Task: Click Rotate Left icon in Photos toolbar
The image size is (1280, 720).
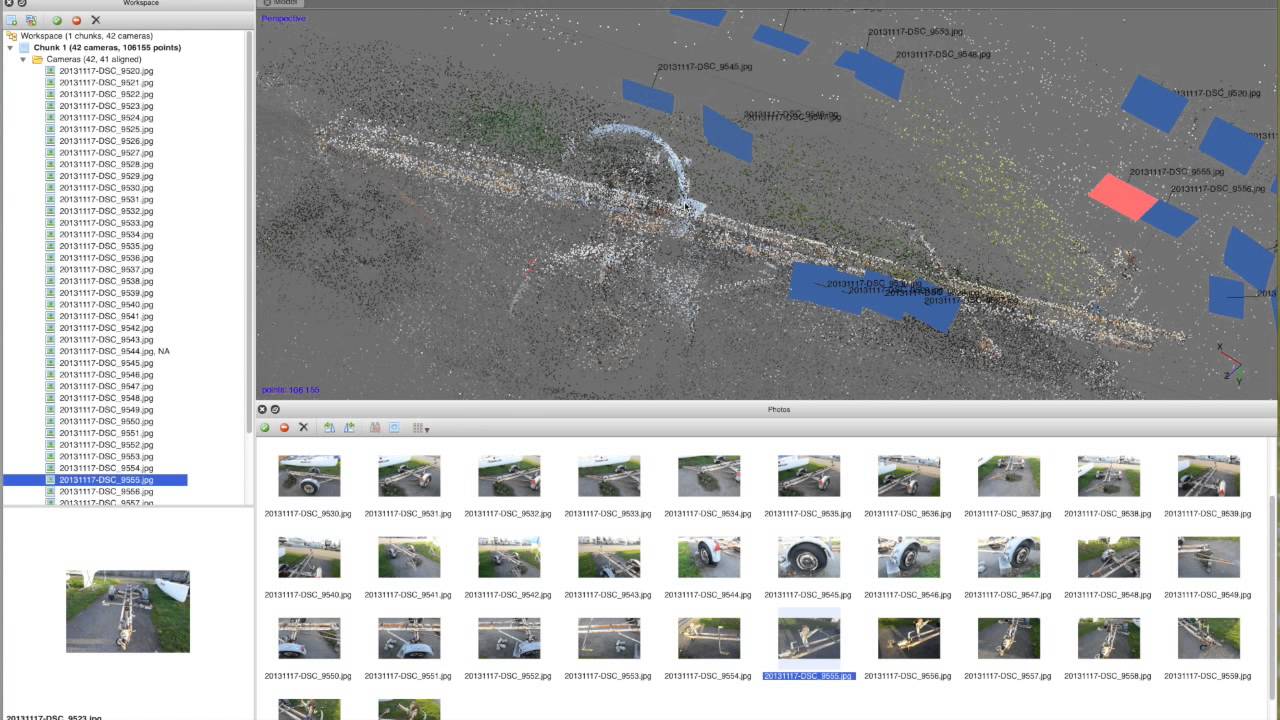Action: [x=329, y=428]
